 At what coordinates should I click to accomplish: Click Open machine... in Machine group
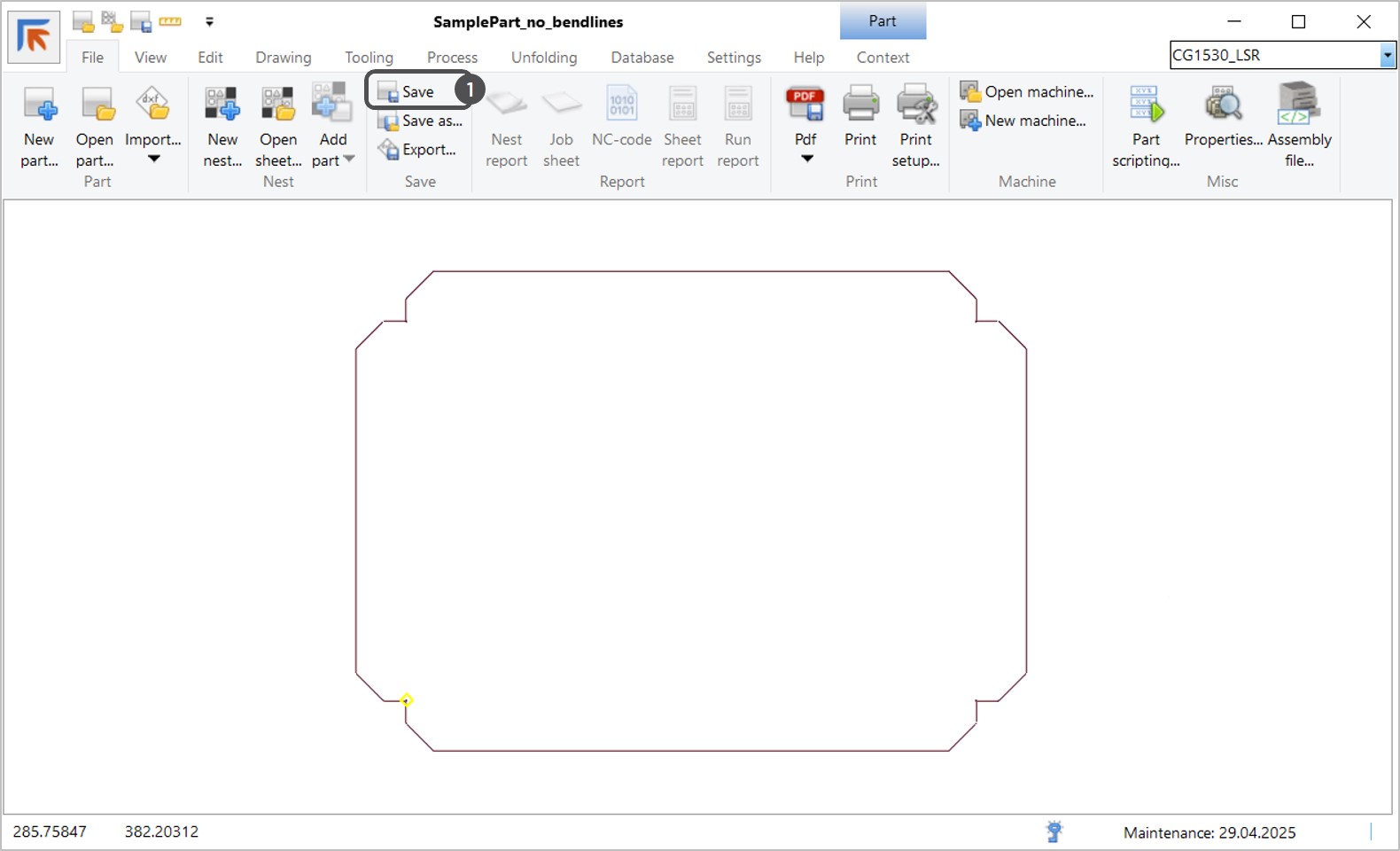tap(1028, 92)
